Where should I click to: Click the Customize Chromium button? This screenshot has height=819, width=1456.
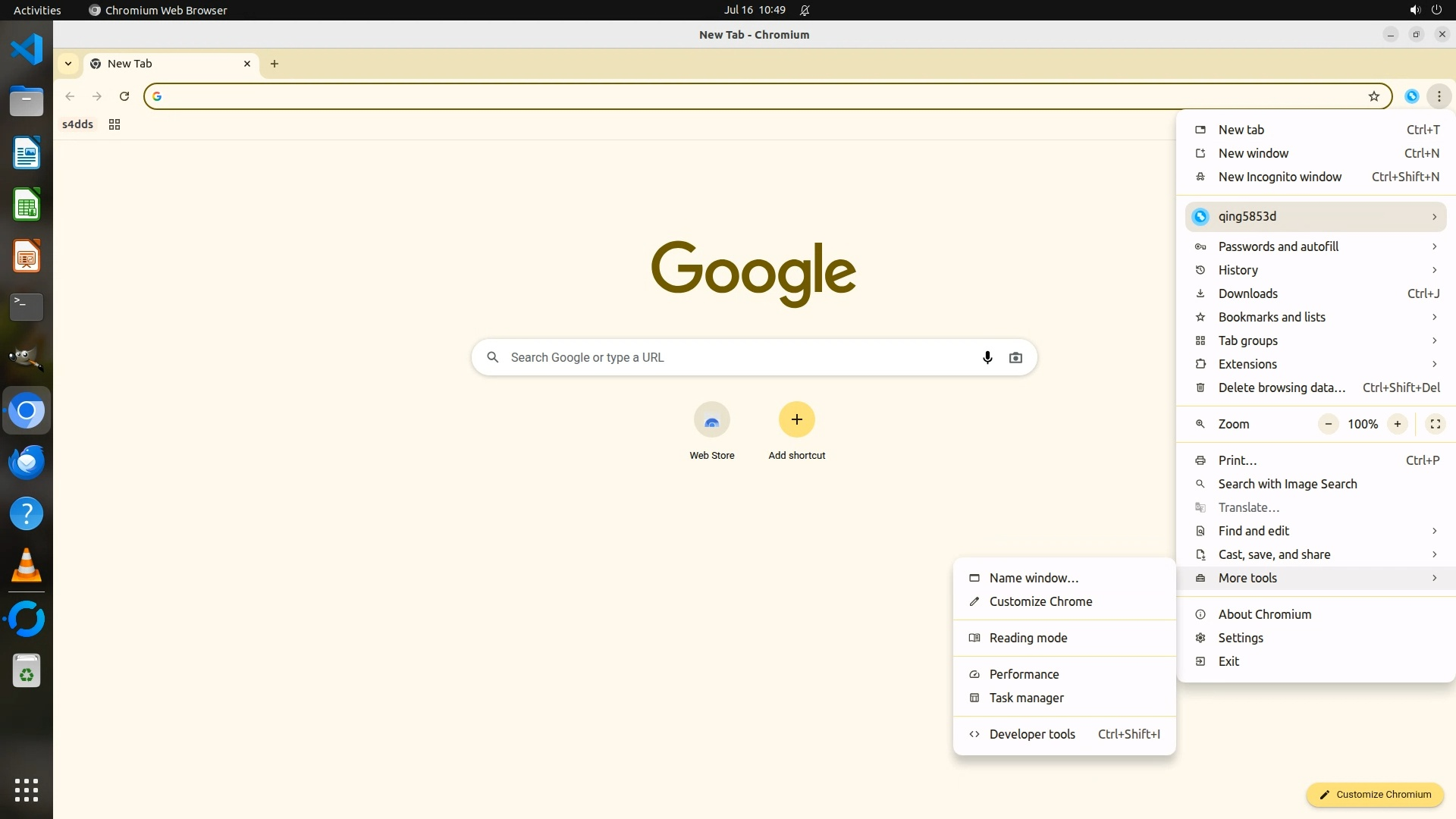click(x=1374, y=794)
